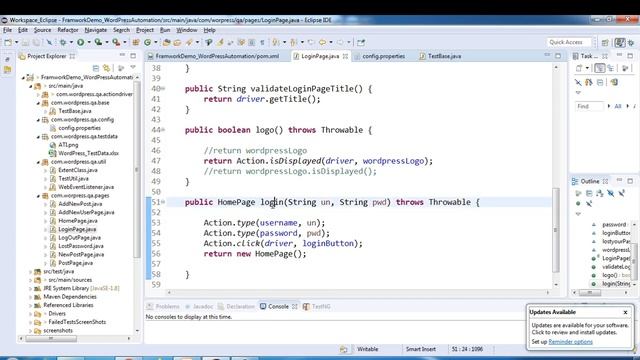The image size is (640, 360).
Task: Open the Window menu
Action: coord(187,30)
